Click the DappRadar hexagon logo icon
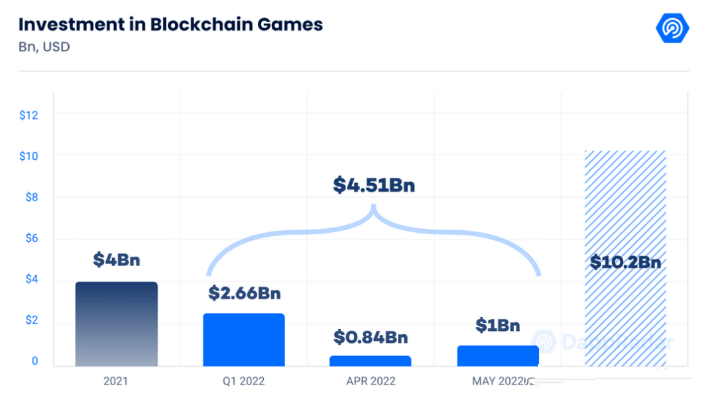The image size is (708, 397). tap(672, 28)
